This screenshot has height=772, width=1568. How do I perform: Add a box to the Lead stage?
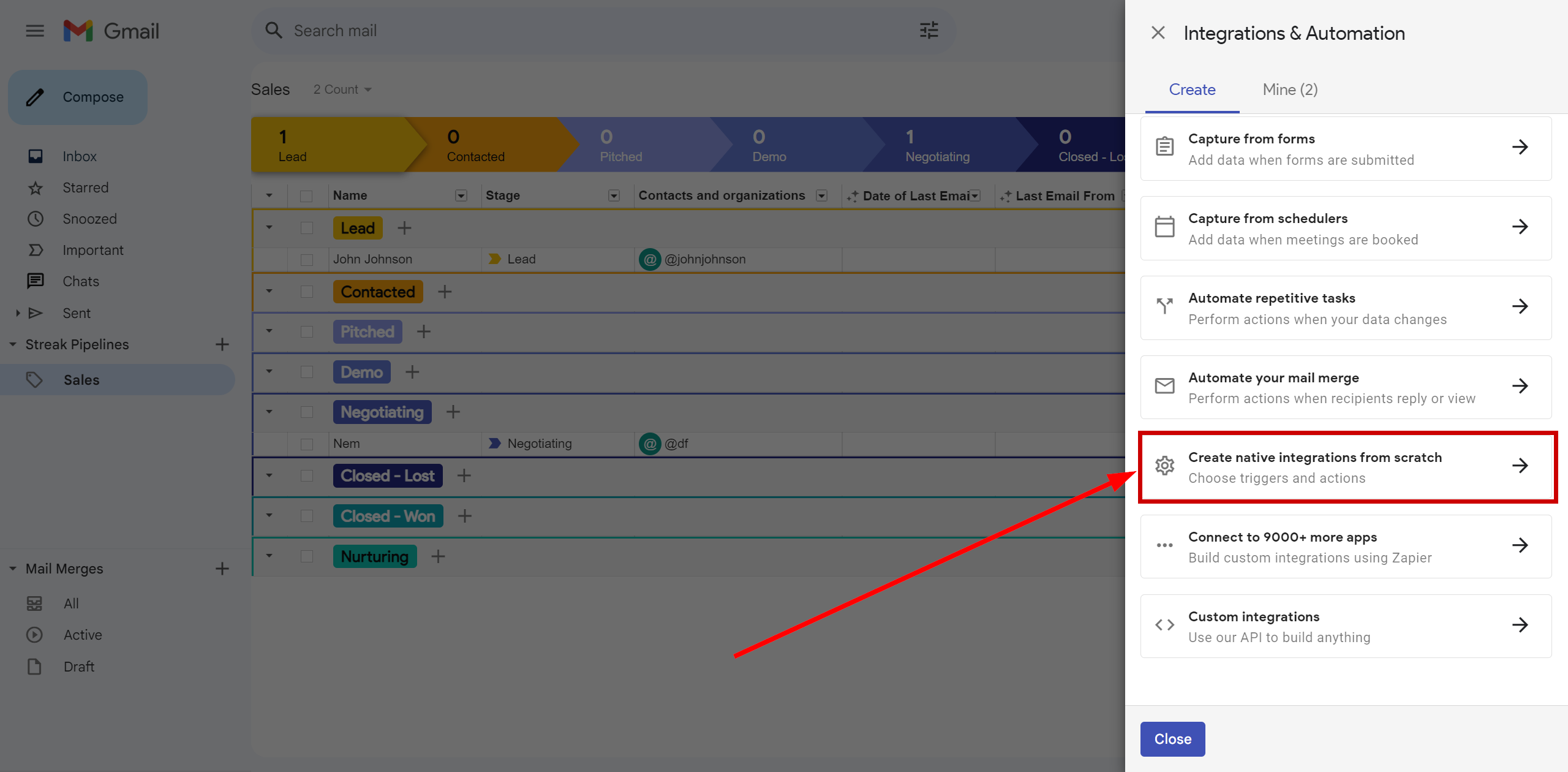404,228
